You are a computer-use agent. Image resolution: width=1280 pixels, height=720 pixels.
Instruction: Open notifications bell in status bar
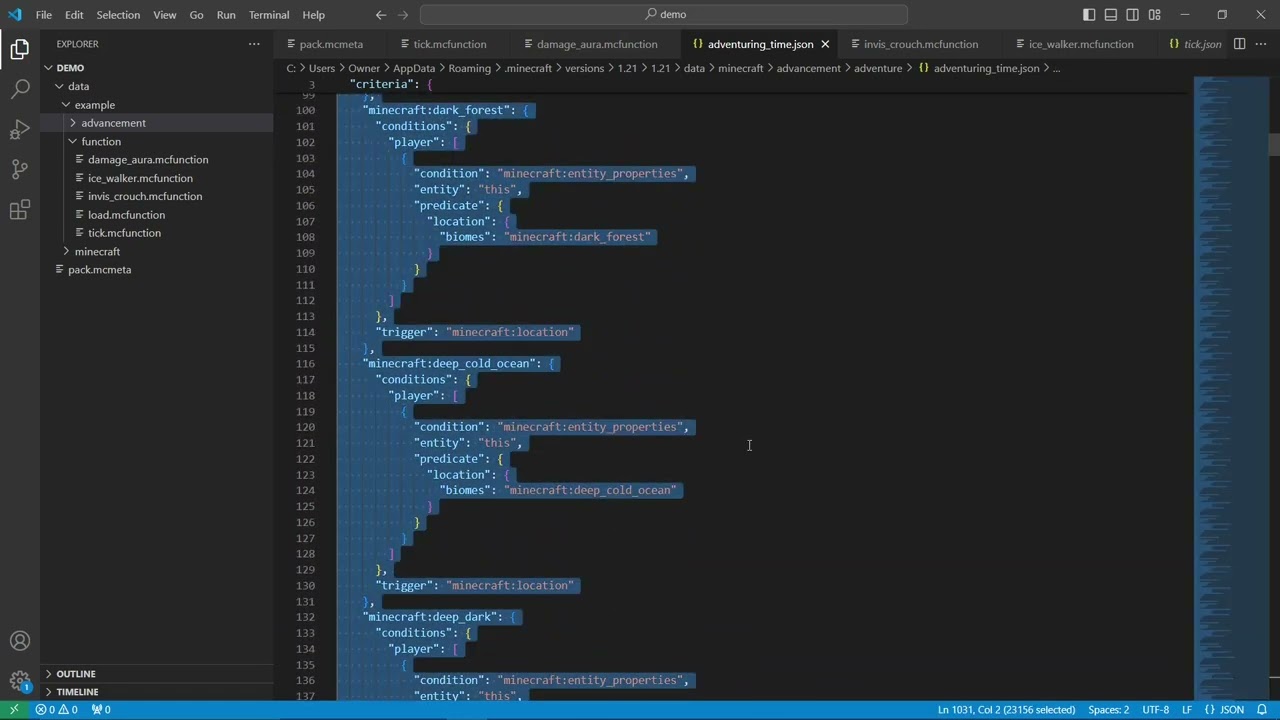[1262, 709]
